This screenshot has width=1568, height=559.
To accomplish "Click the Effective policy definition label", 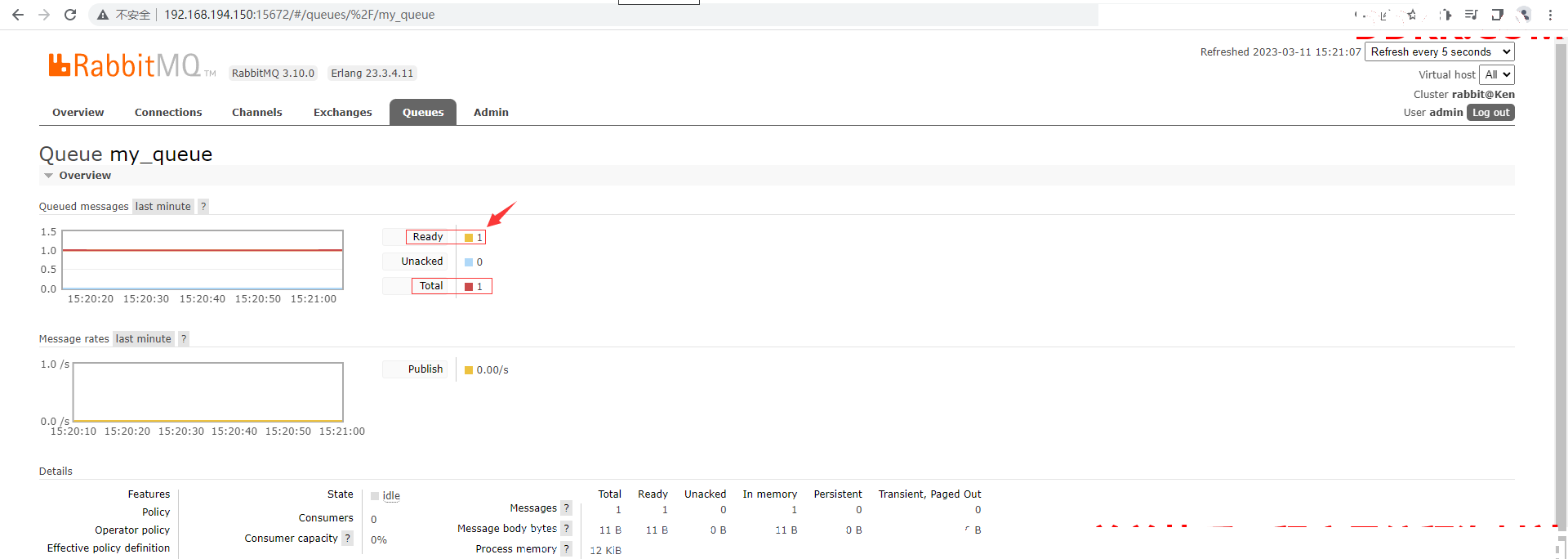I will (109, 548).
